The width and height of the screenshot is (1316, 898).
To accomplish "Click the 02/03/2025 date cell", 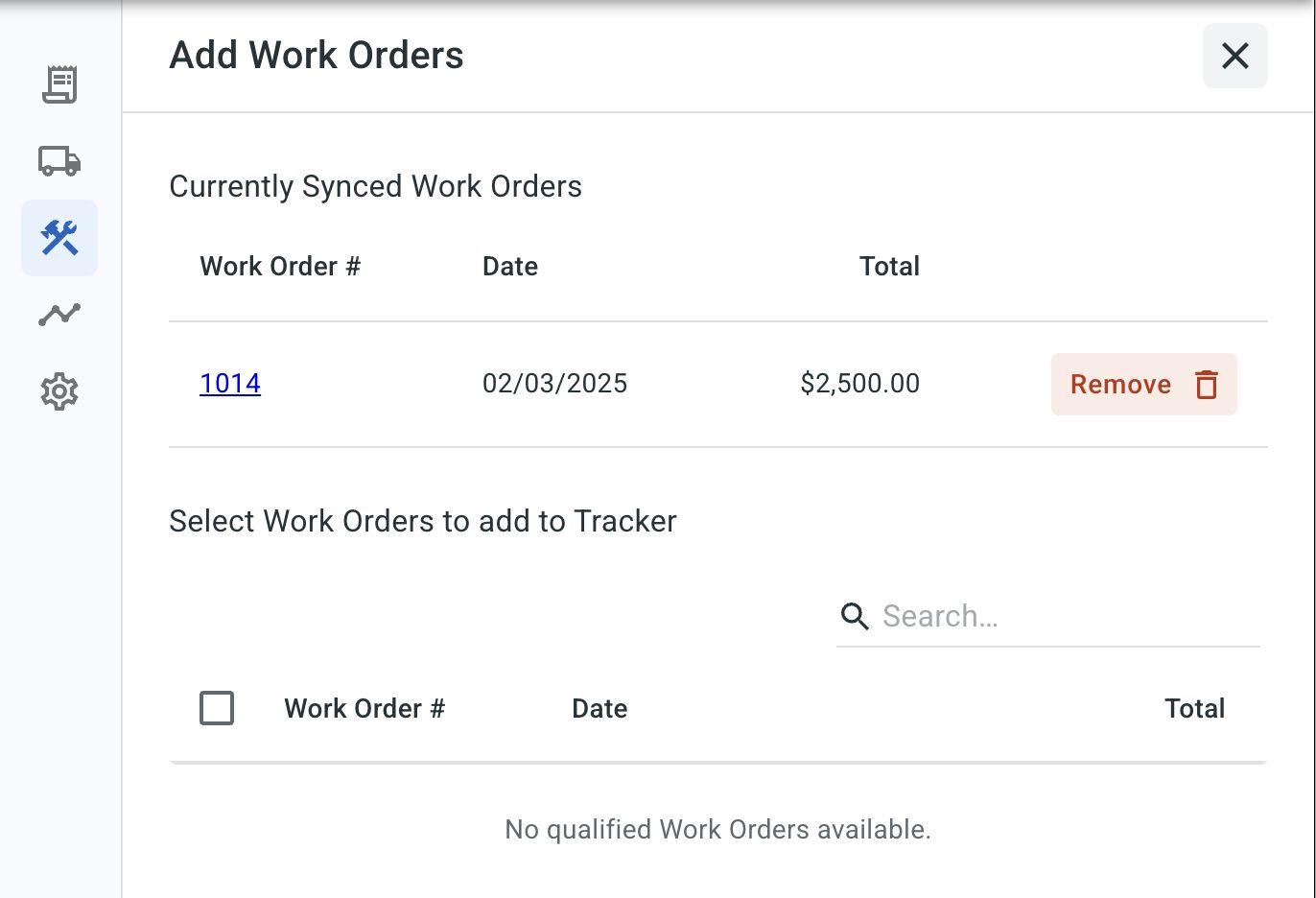I will click(554, 384).
